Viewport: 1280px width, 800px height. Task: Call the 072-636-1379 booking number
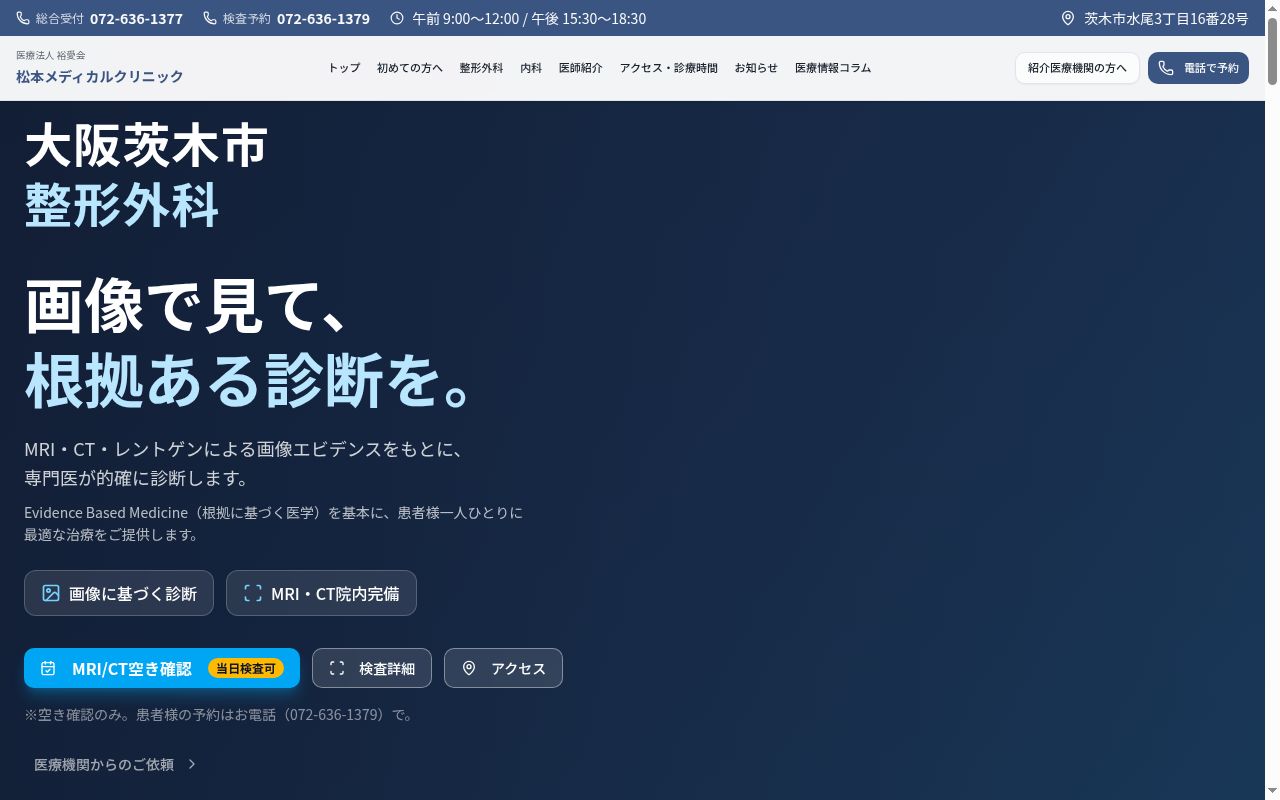pos(323,18)
